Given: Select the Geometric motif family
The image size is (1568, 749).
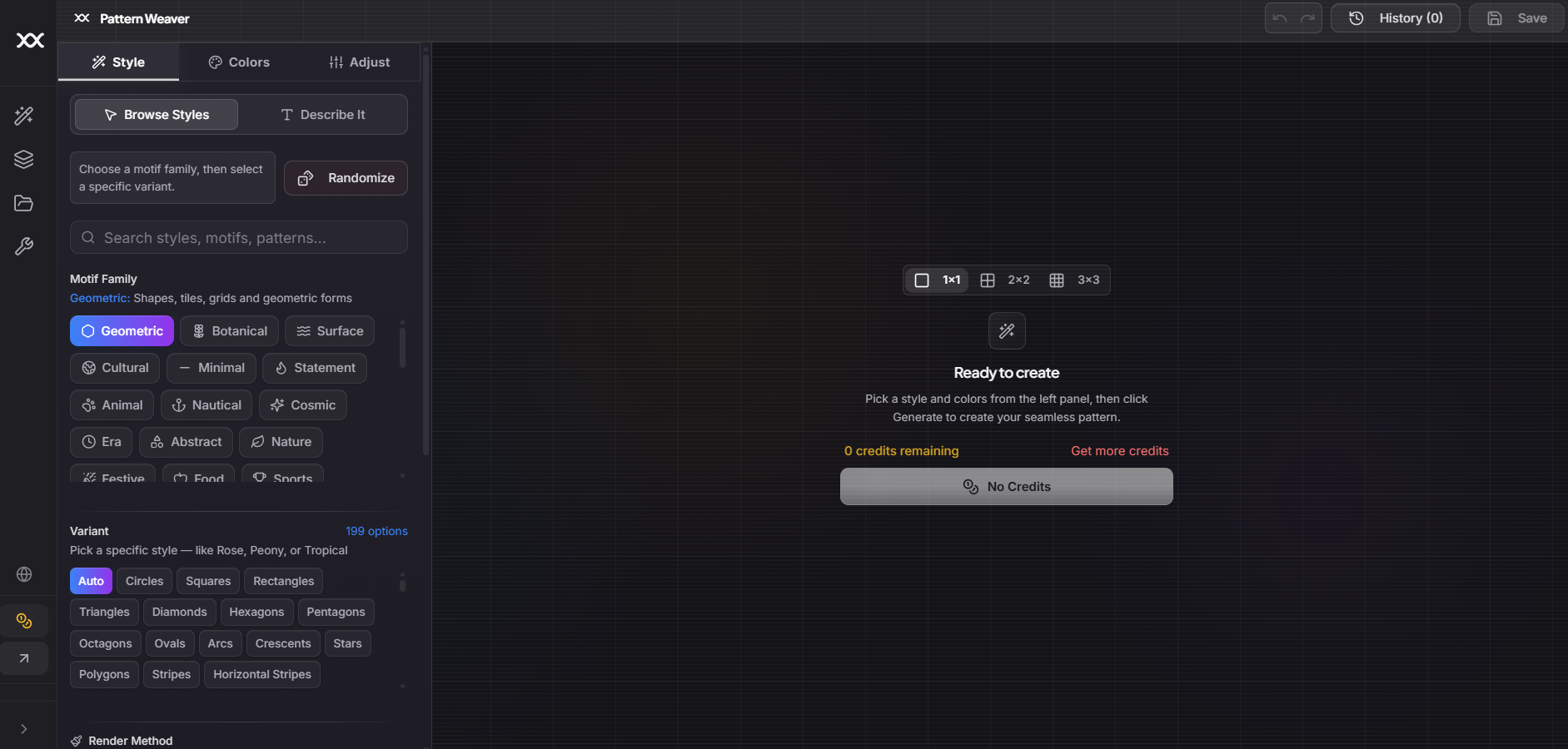Looking at the screenshot, I should coord(122,331).
